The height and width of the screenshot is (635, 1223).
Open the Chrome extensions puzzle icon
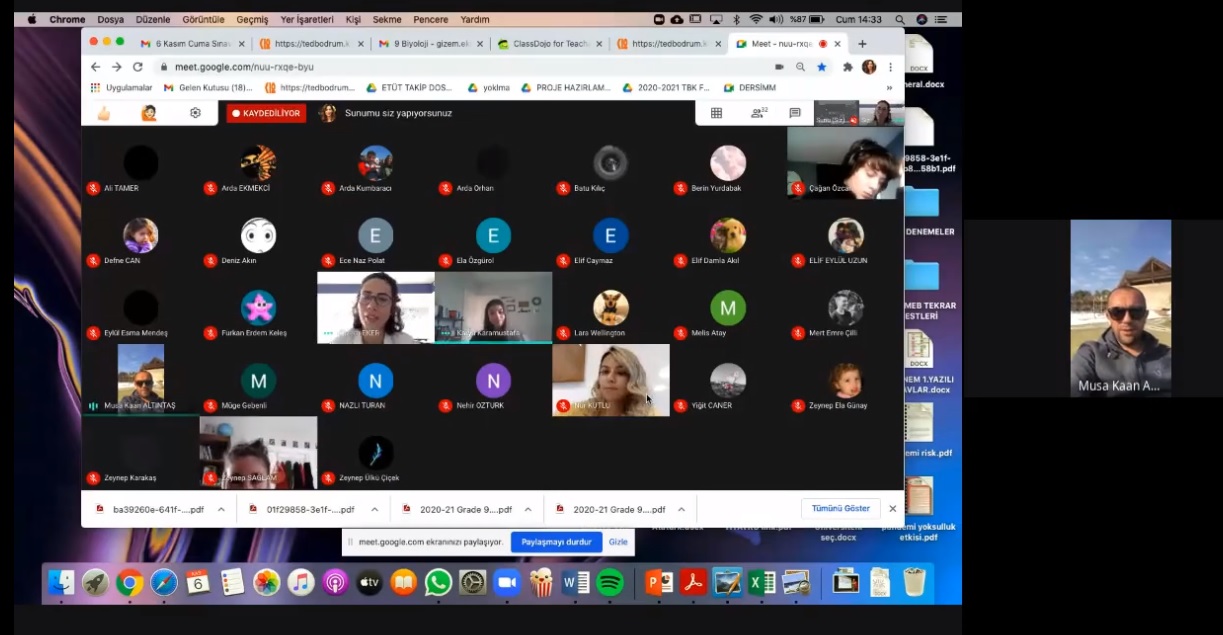848,67
